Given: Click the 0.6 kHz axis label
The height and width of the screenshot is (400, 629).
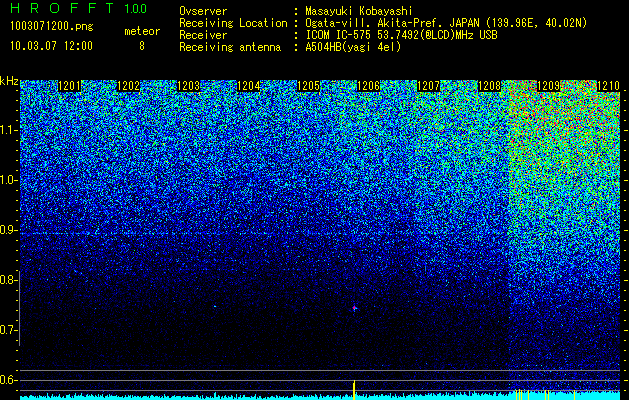Looking at the screenshot, I should pyautogui.click(x=7, y=380).
